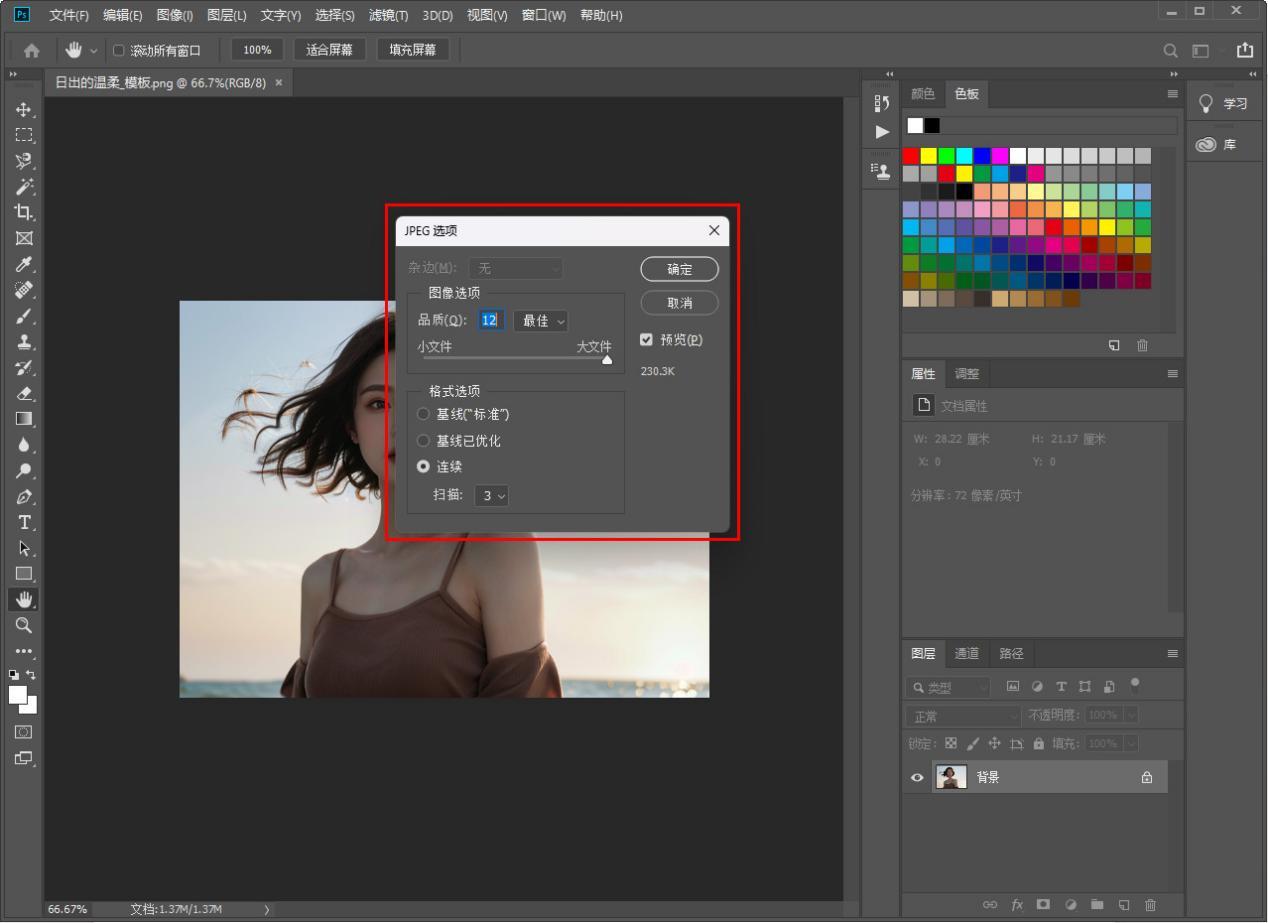Select the Eyedropper tool
The width and height of the screenshot is (1268, 923).
[23, 264]
